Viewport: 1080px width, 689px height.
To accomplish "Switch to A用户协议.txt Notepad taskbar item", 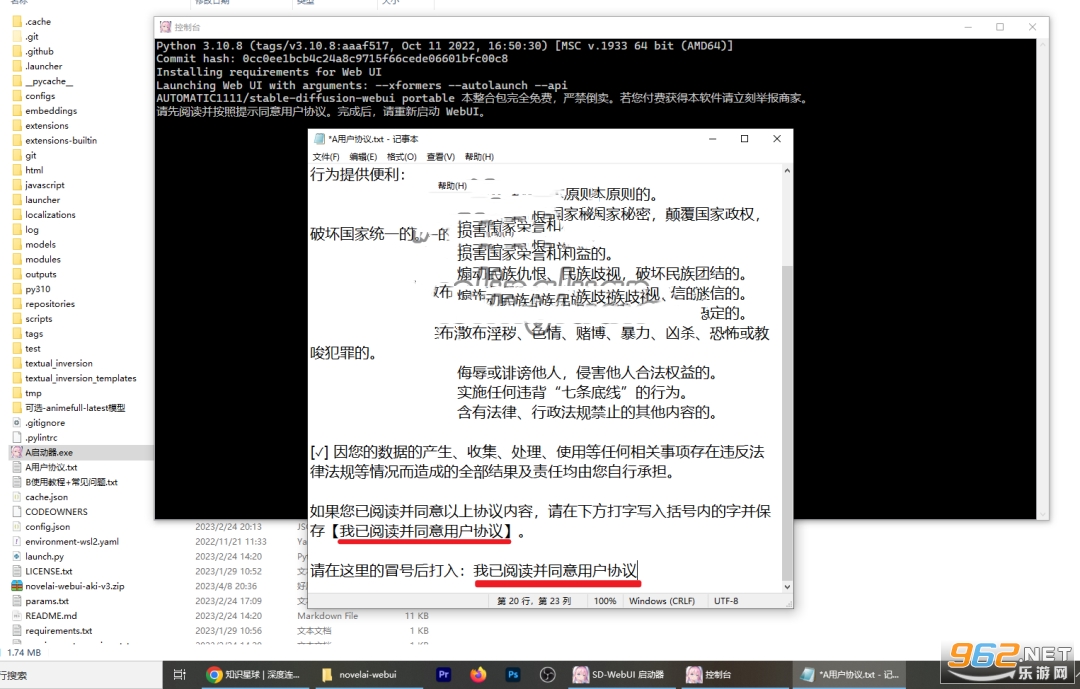I will 850,675.
